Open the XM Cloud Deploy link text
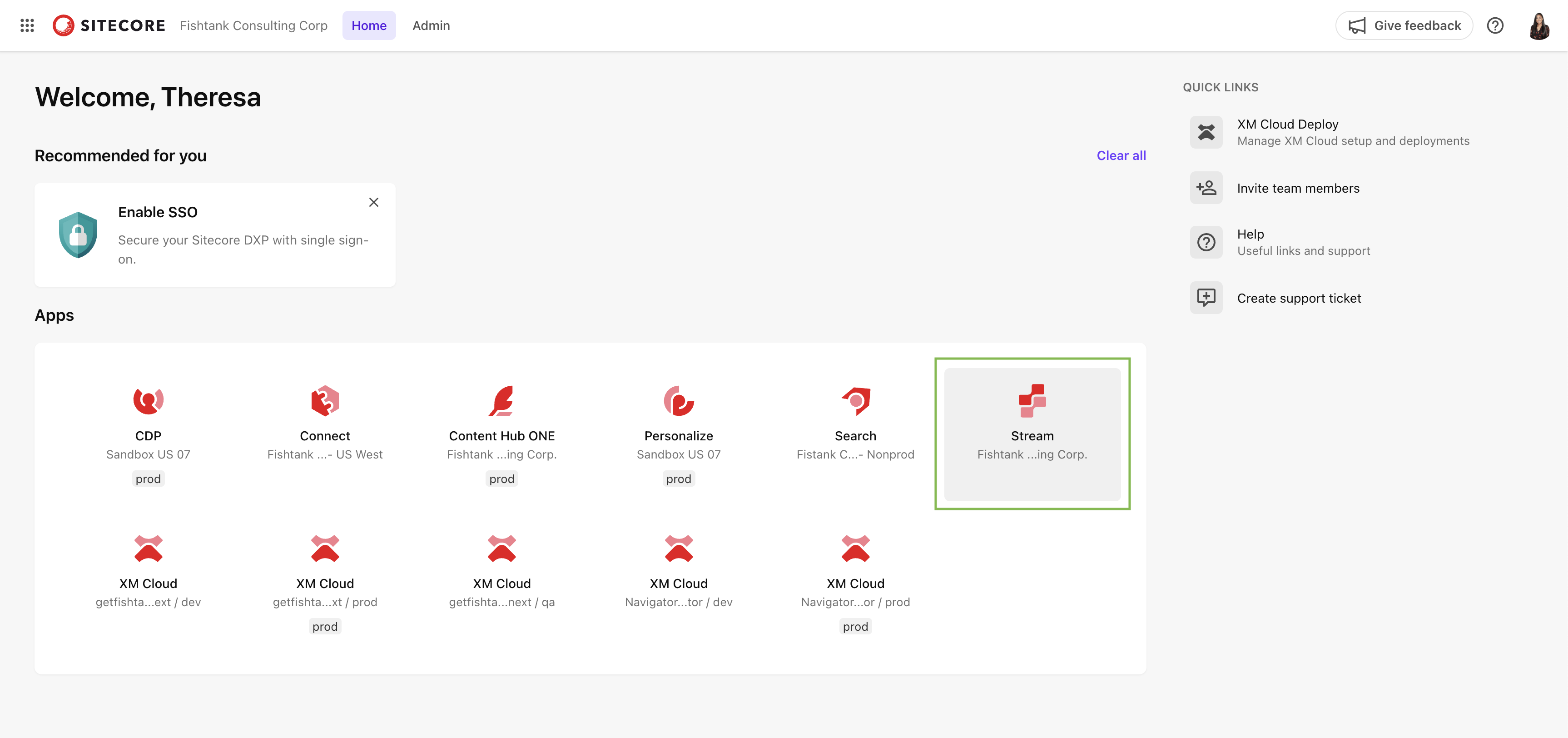 [1287, 124]
